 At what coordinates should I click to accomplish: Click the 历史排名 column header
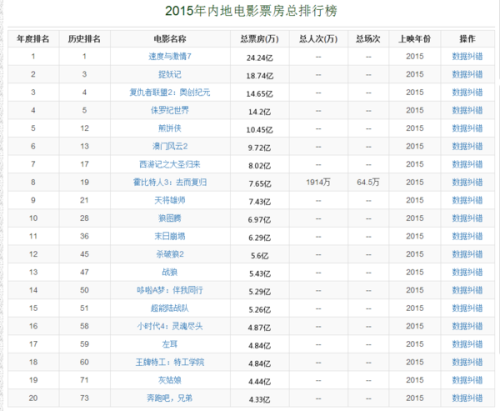tap(84, 39)
